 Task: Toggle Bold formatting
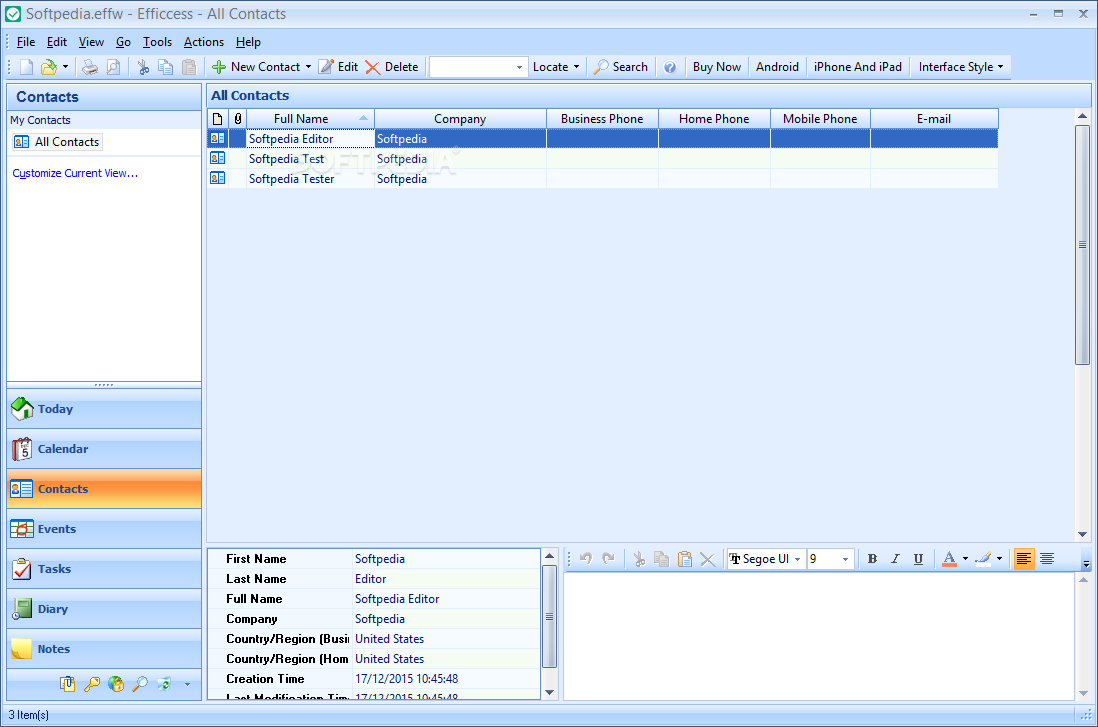(873, 559)
